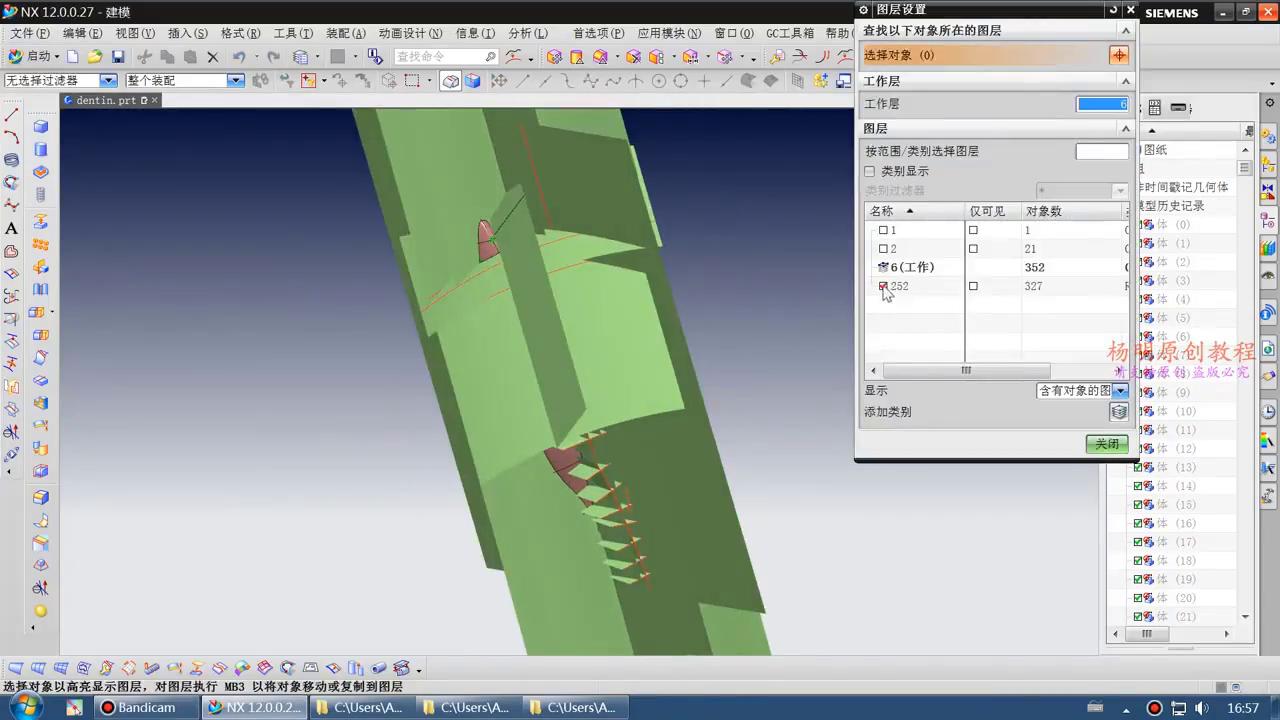
Task: Collapse the 工作层 section in the dialog
Action: pyautogui.click(x=1125, y=81)
